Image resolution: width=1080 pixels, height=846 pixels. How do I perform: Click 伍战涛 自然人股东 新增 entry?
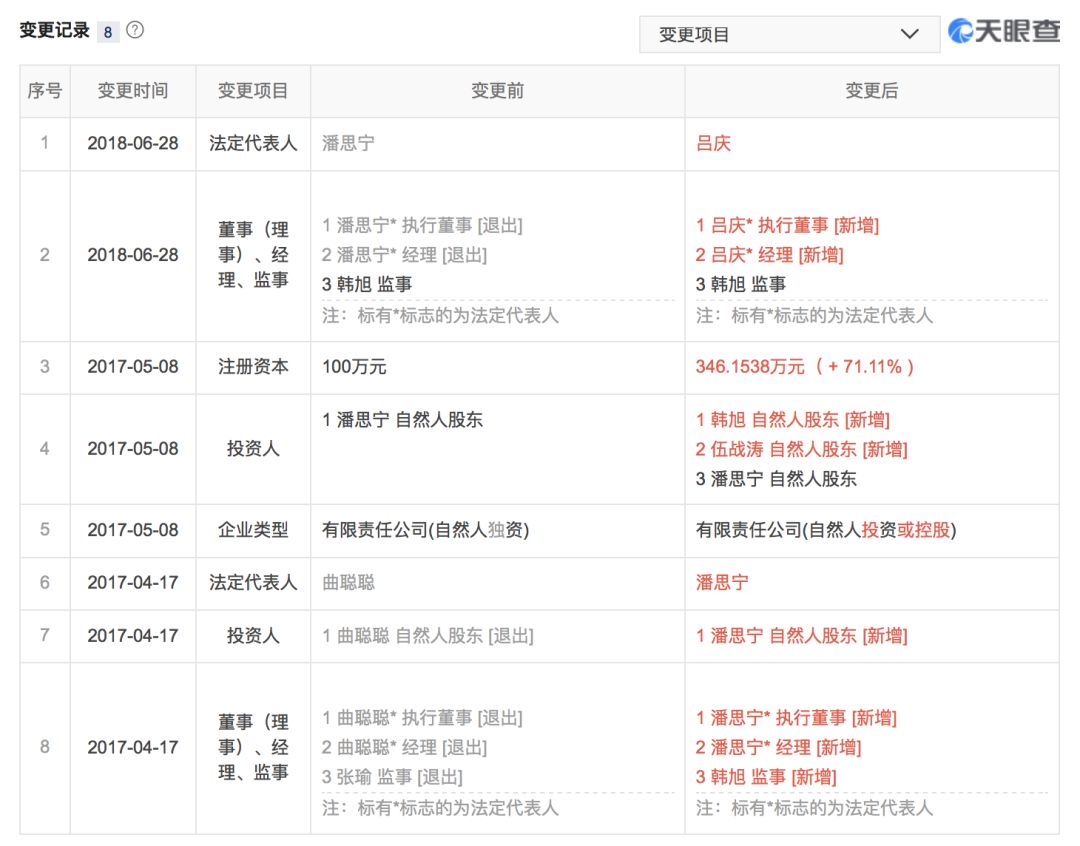point(801,449)
